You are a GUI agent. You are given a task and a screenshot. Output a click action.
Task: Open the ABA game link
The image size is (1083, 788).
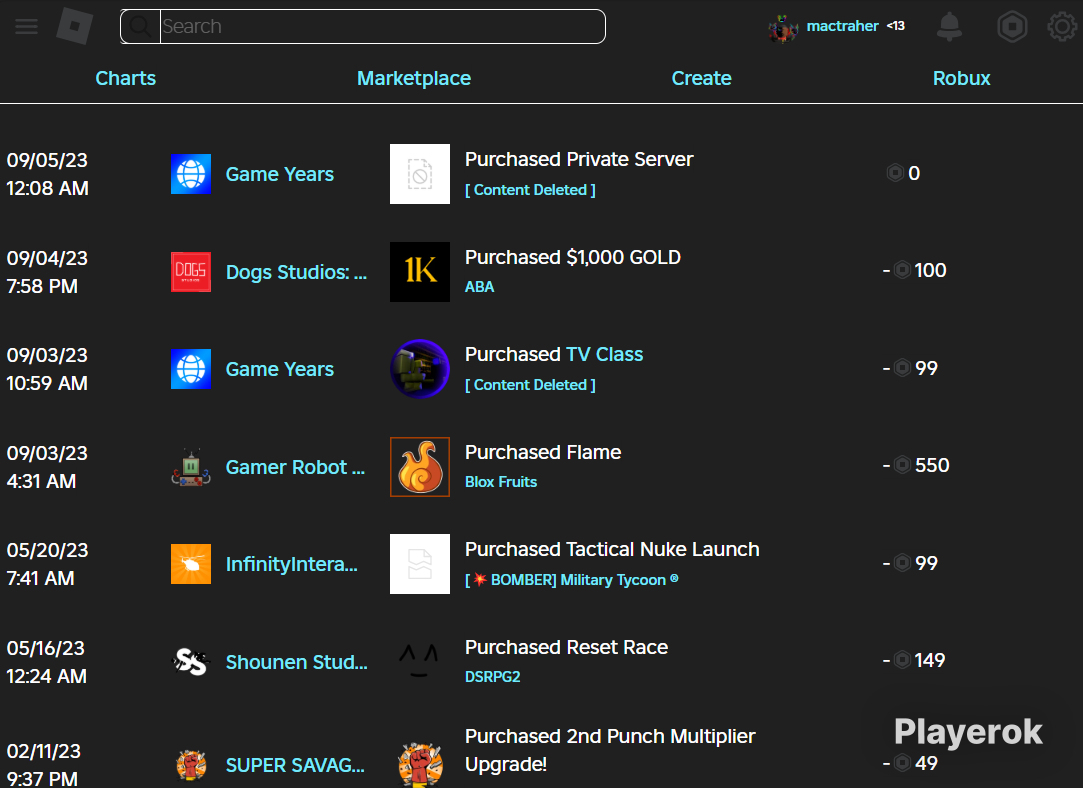[479, 287]
